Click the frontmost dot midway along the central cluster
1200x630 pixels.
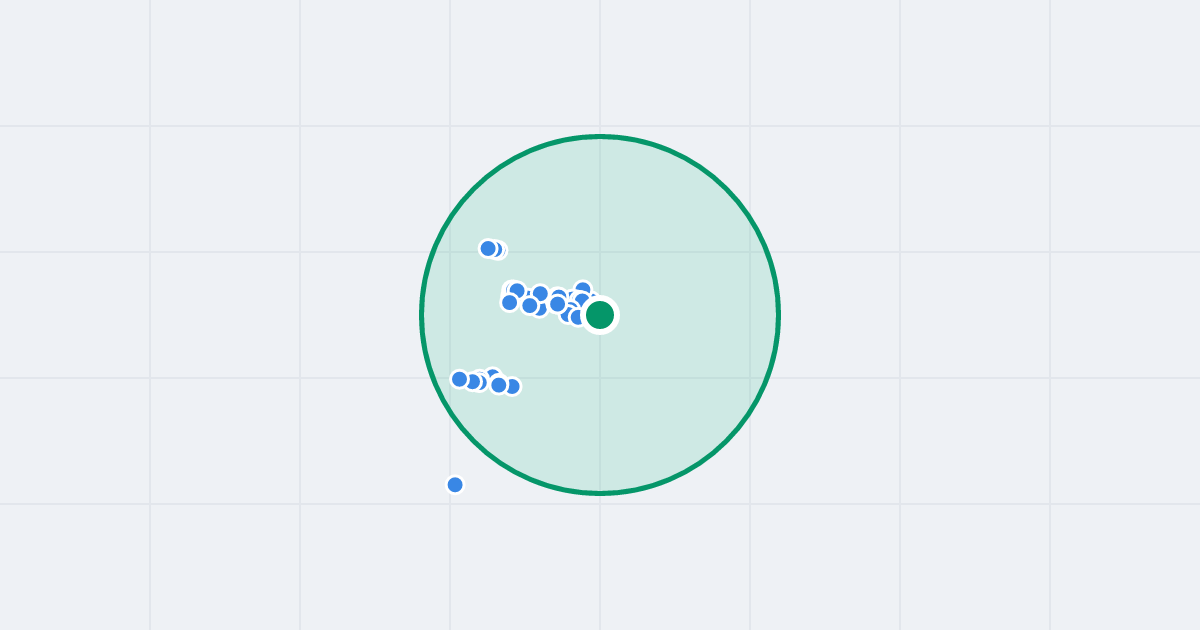pos(558,304)
